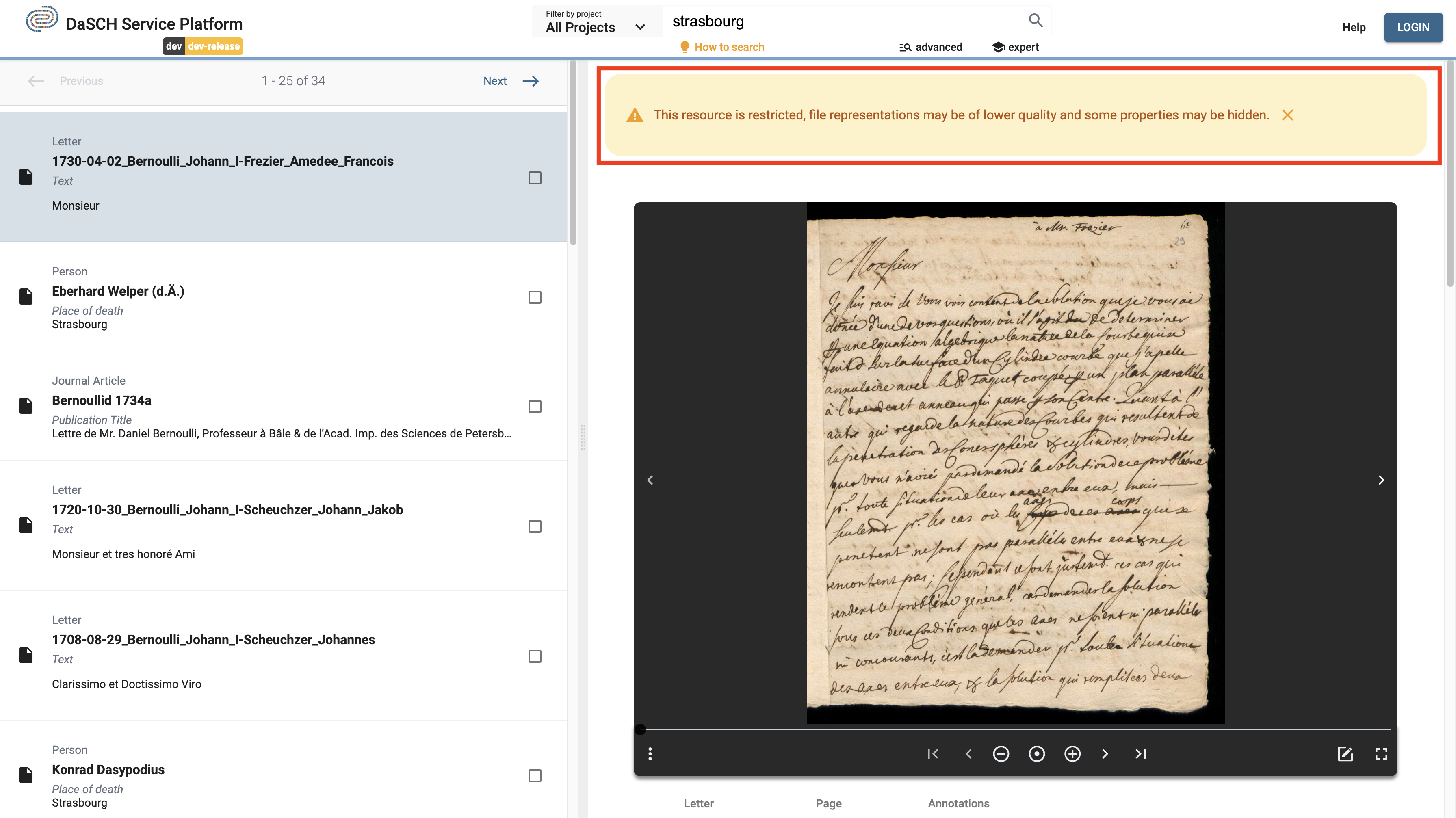
Task: Click the LOGIN button
Action: [x=1414, y=27]
